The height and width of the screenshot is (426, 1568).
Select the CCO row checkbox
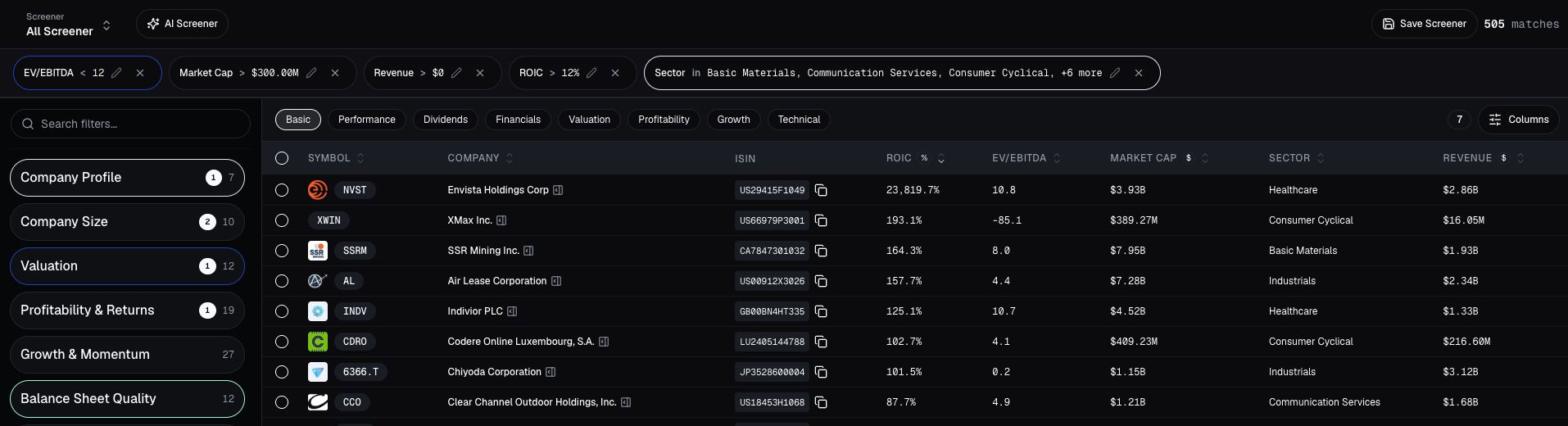point(282,402)
